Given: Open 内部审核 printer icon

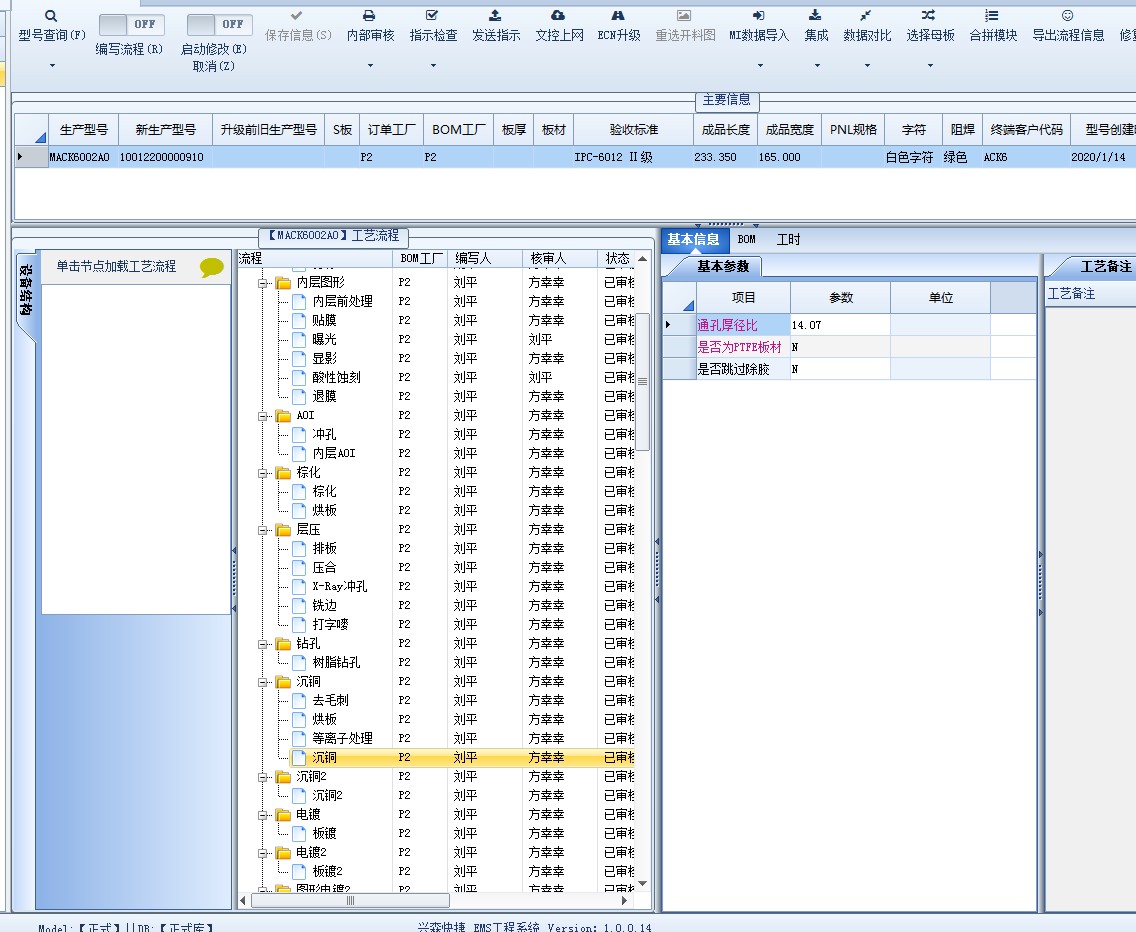Looking at the screenshot, I should [369, 15].
